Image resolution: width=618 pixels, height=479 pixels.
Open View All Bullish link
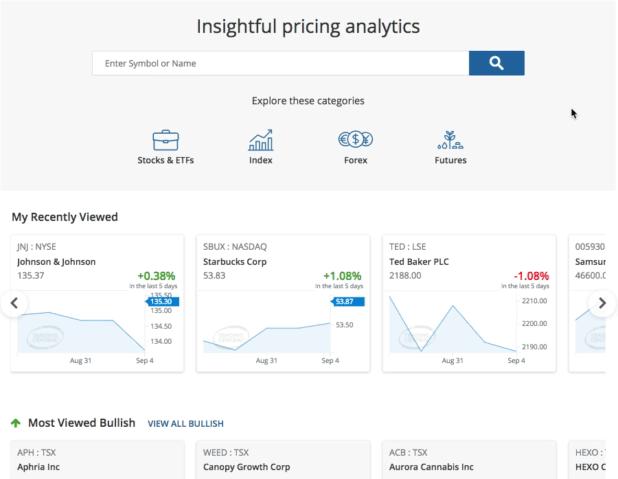tap(186, 424)
